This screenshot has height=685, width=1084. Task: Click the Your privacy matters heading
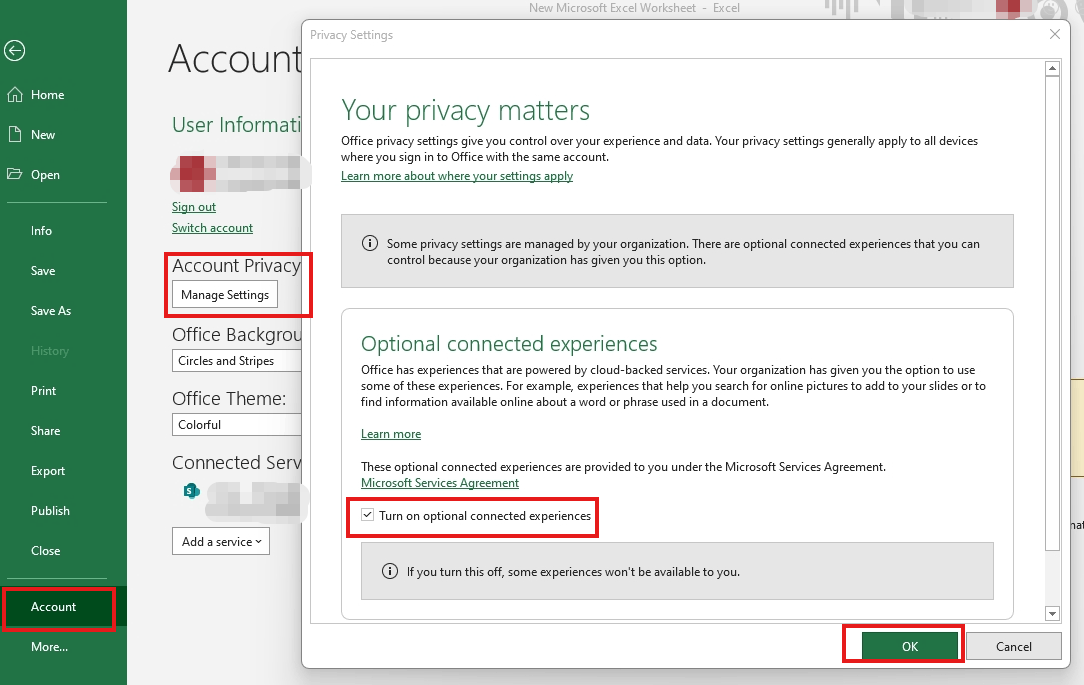coord(465,110)
